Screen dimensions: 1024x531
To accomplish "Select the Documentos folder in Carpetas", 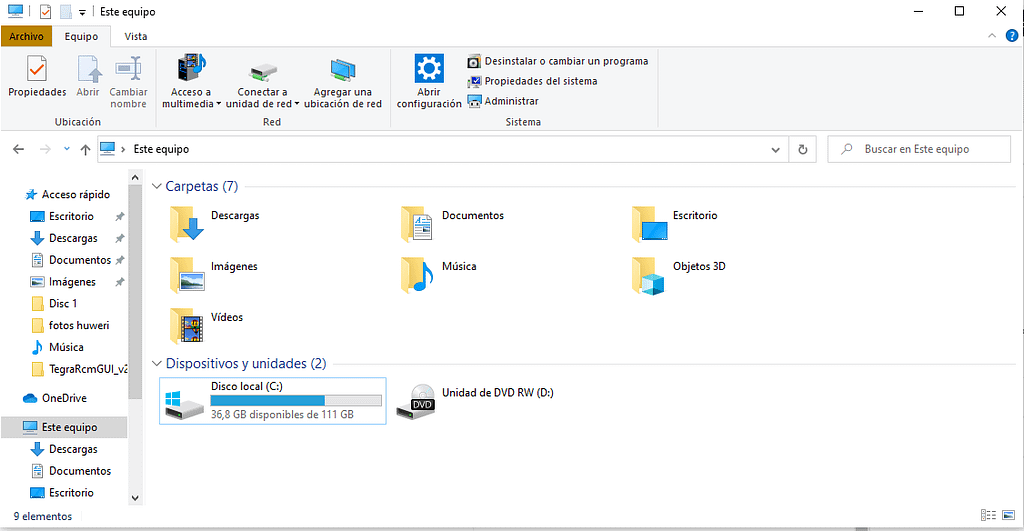I will coord(453,223).
